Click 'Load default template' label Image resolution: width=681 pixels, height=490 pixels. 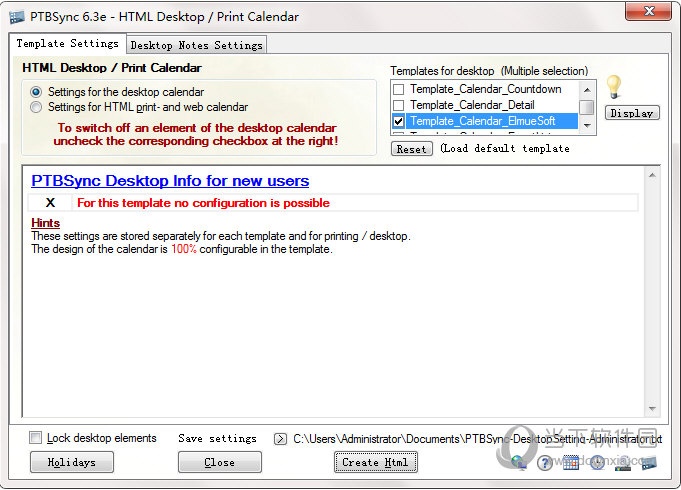(x=505, y=149)
